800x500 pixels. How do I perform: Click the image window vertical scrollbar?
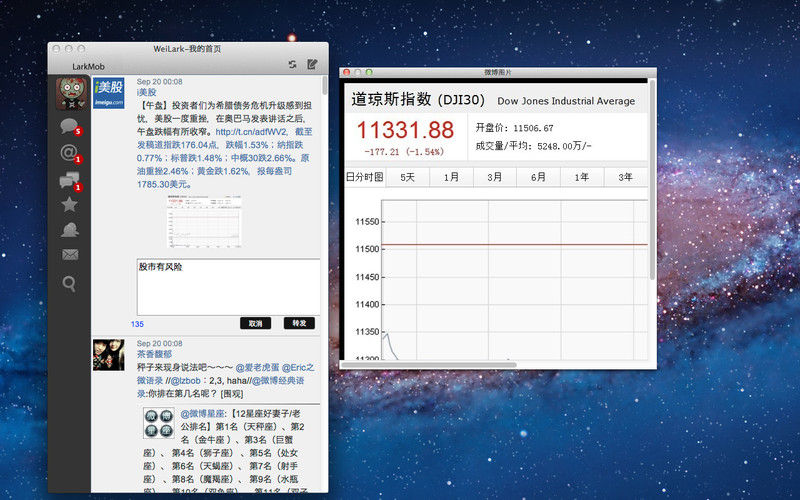coord(652,179)
